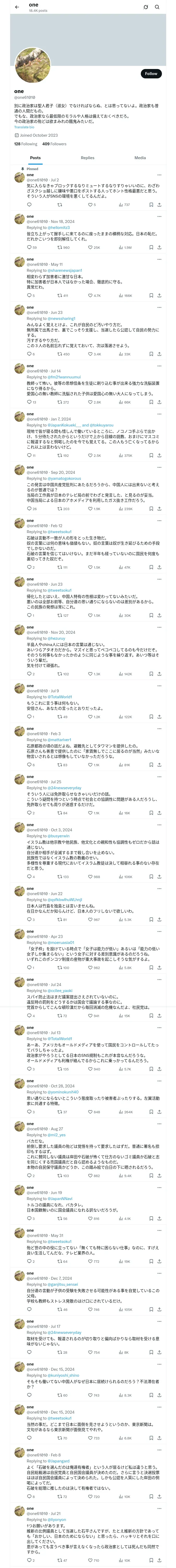Viewport: 176px width, 1568px height.
Task: Open more options on the pinned post
Action: point(159,175)
